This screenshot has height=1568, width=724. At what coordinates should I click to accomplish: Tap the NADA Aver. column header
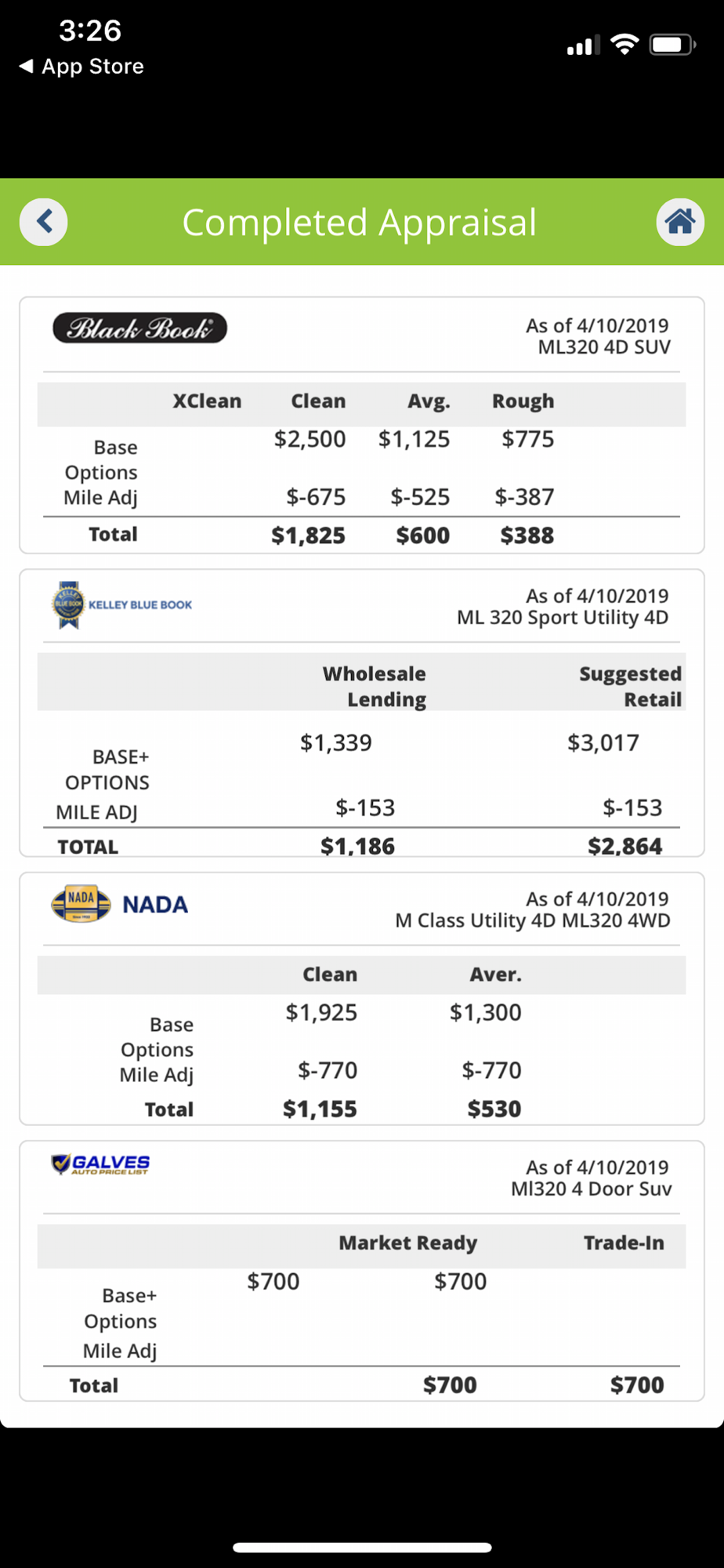point(495,975)
